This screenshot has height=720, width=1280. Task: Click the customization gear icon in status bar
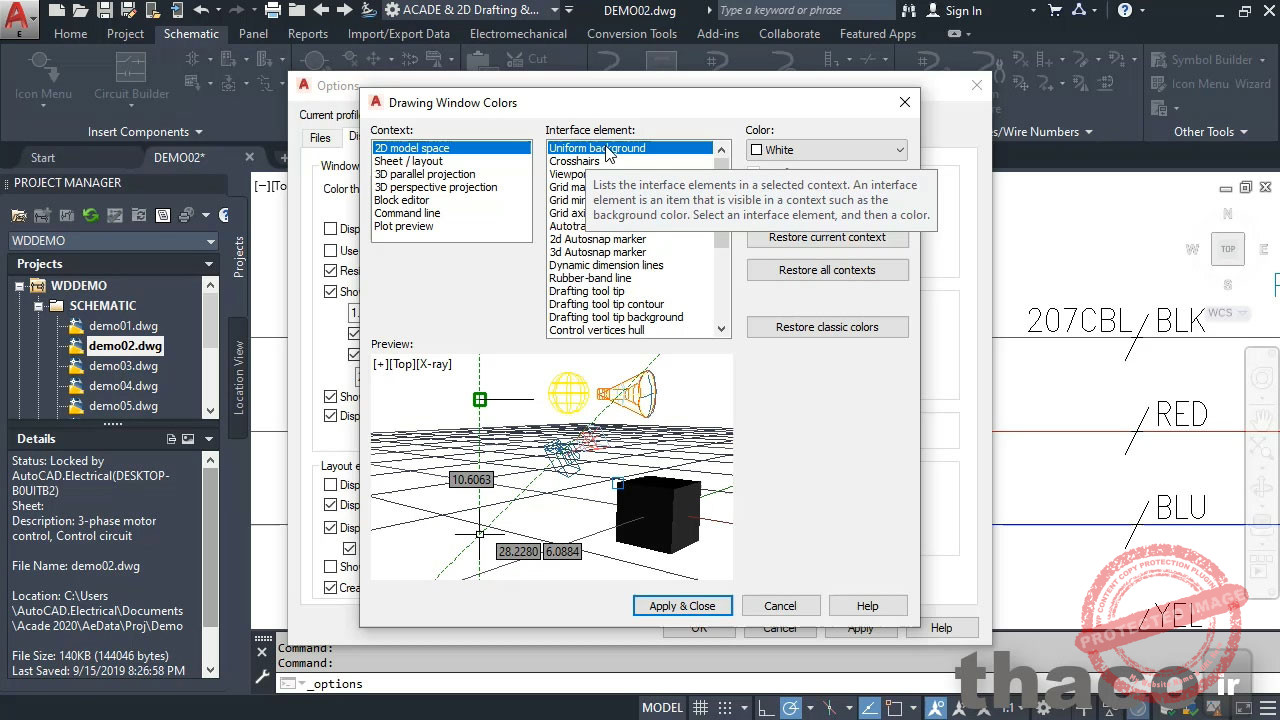[1043, 708]
